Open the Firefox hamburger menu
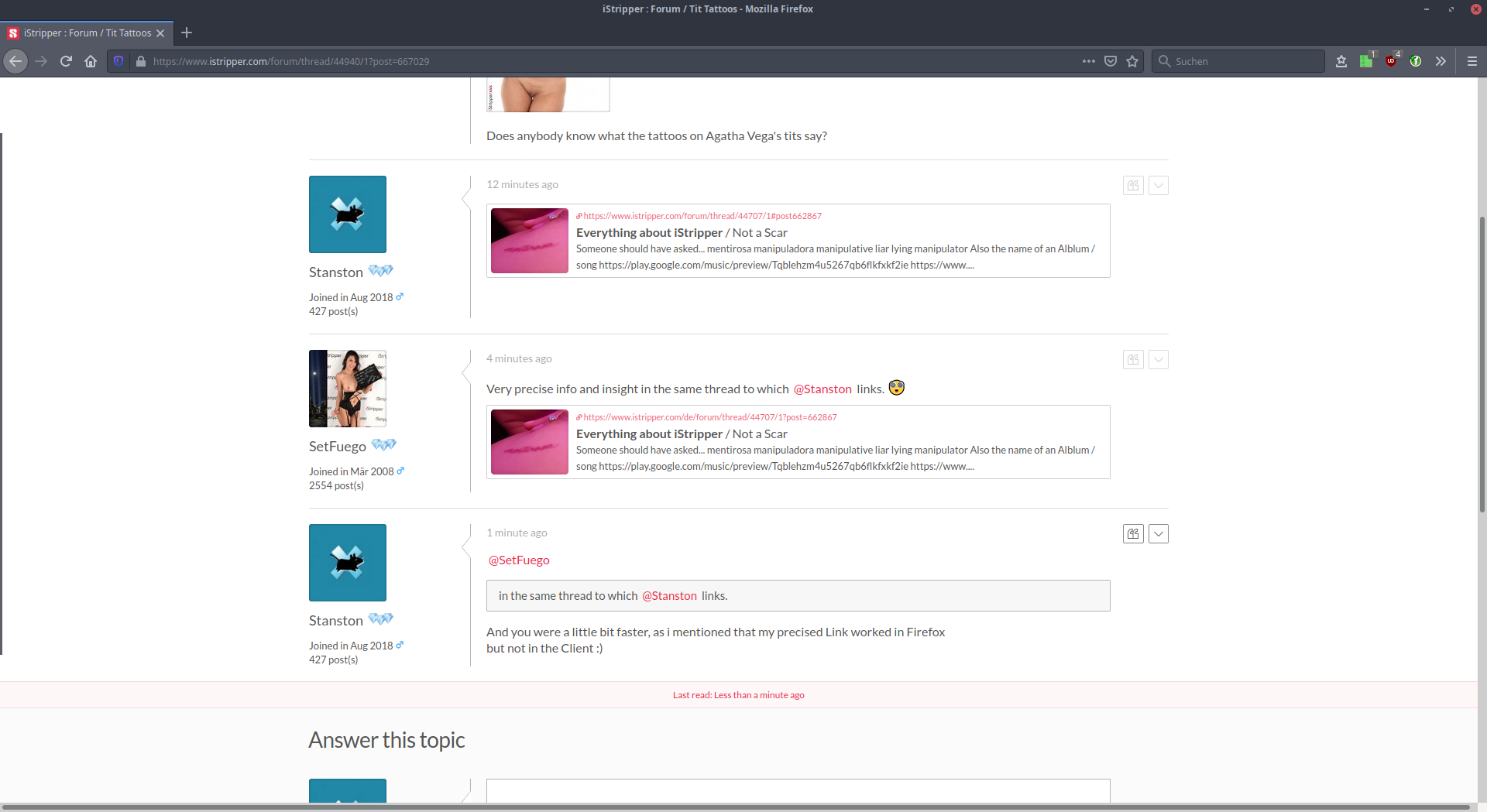Screen dimensions: 1487x812 [x=1472, y=61]
